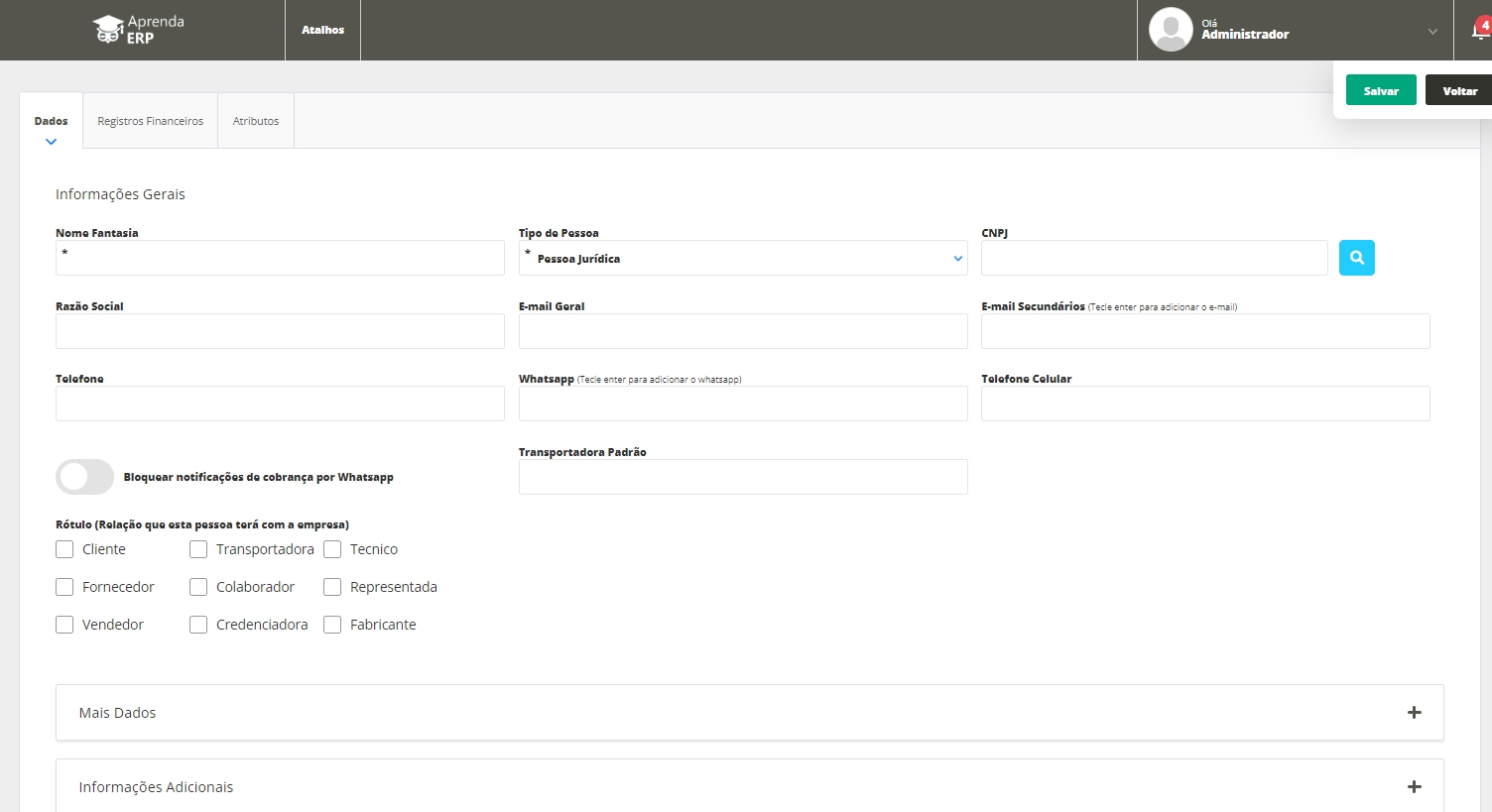Expand the Administrador user menu arrow
The image size is (1492, 812).
tap(1431, 32)
